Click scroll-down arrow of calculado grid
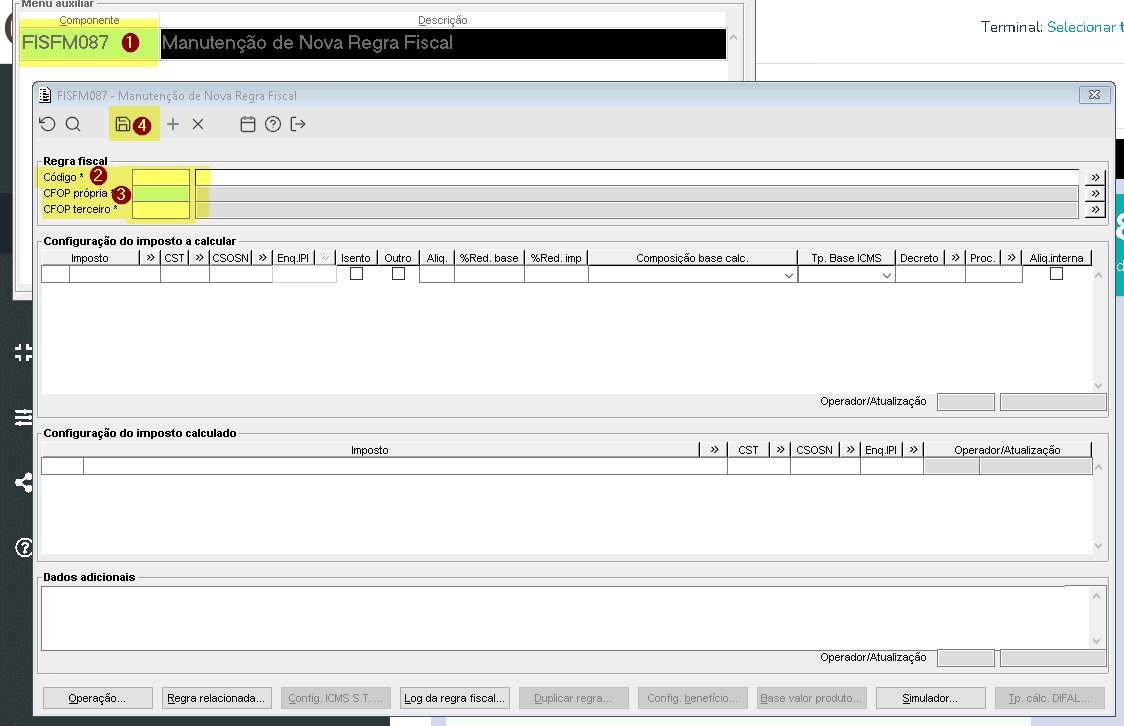 click(1098, 545)
